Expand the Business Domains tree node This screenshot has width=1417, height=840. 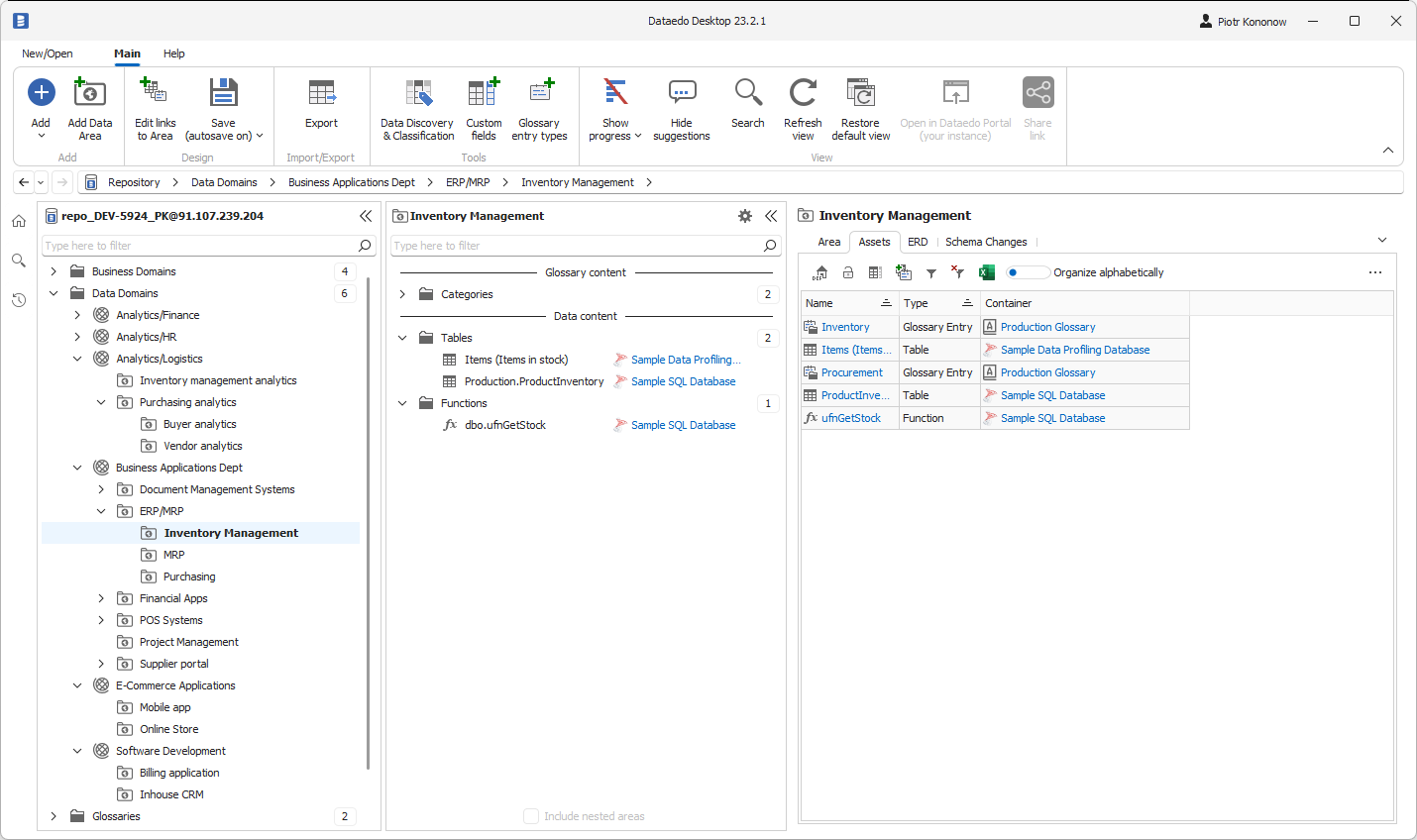pos(54,271)
